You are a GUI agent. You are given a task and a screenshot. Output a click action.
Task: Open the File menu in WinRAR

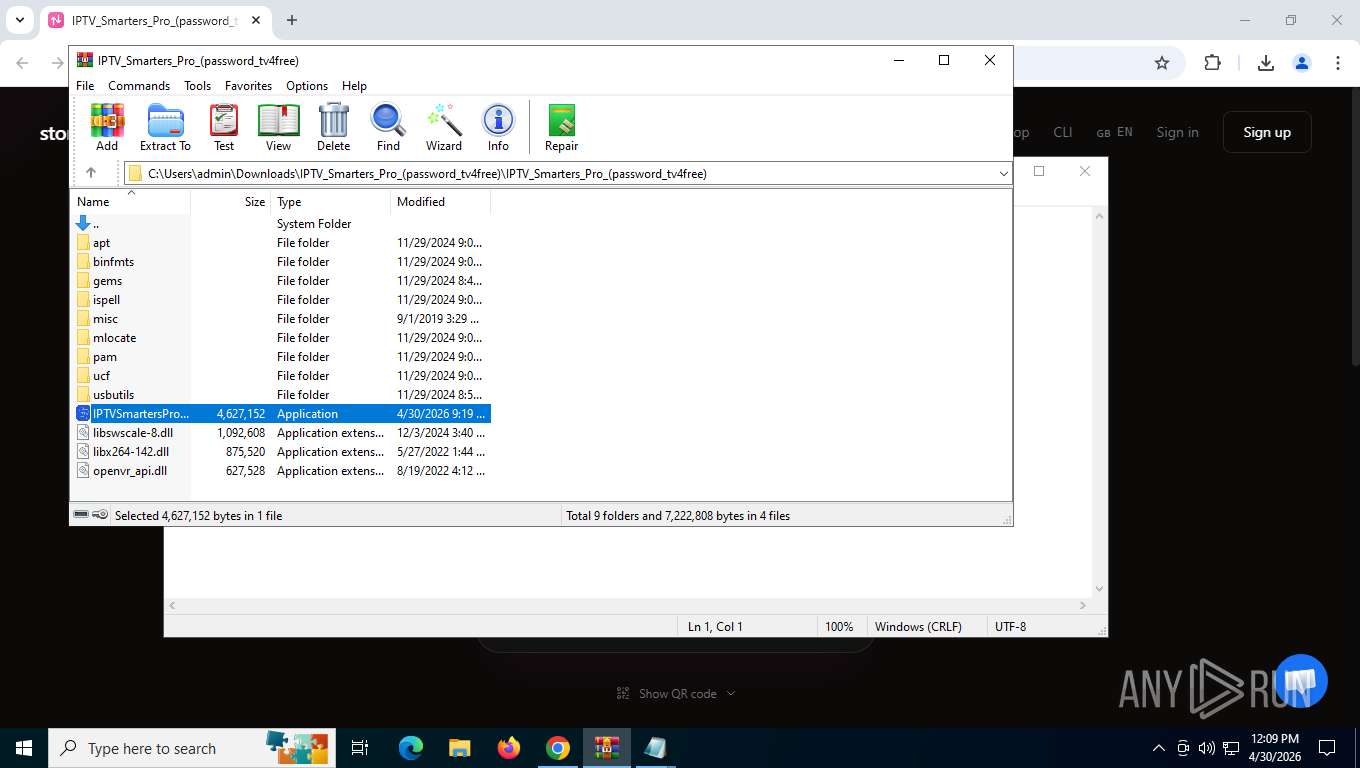[85, 86]
